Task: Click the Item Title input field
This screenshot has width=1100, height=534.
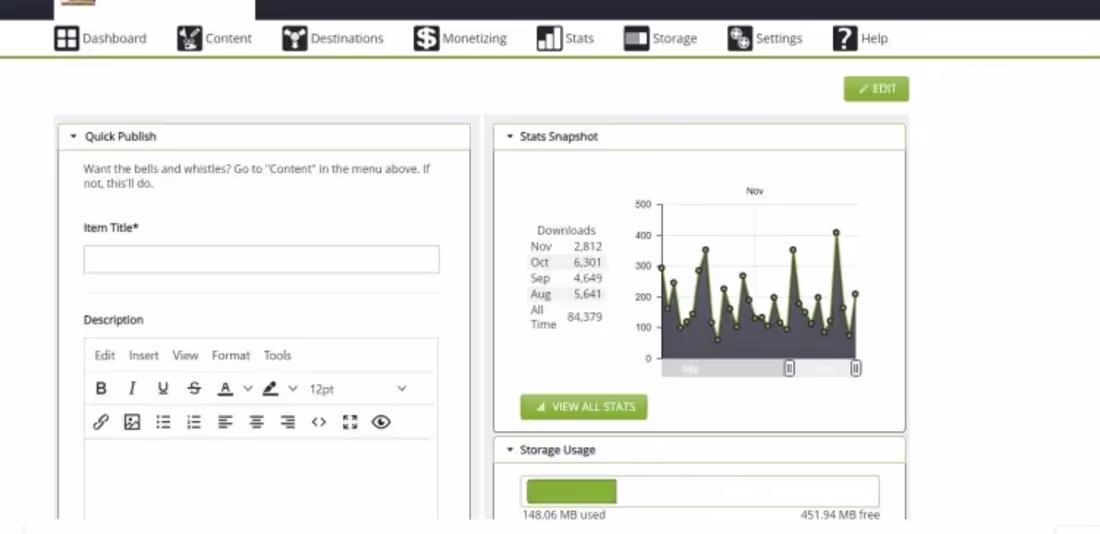Action: coord(262,259)
